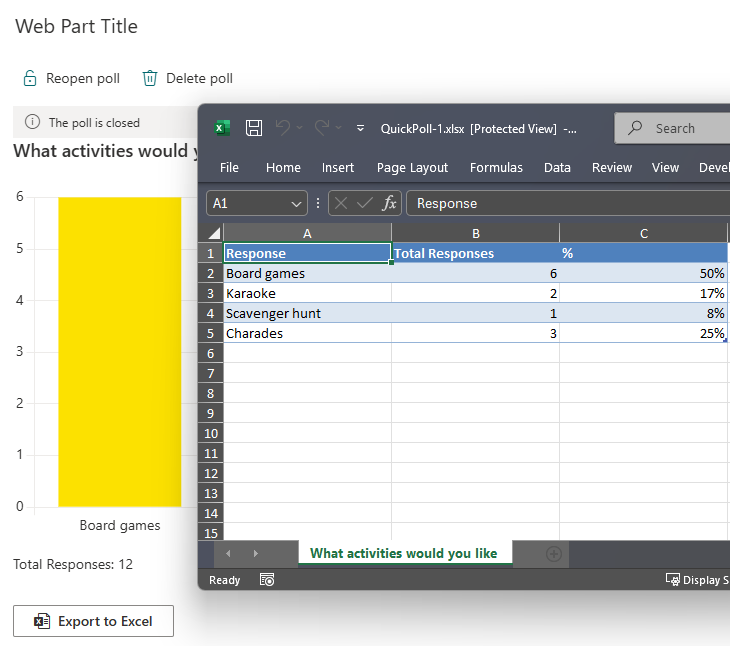
Task: Click the Cancel X icon in formula bar
Action: [x=341, y=203]
